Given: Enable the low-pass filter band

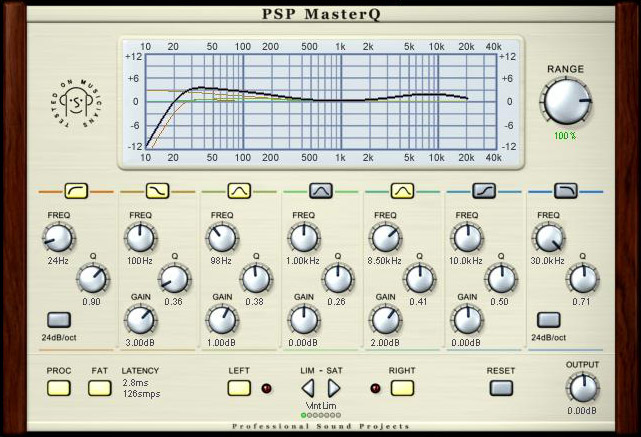Looking at the screenshot, I should 566,191.
